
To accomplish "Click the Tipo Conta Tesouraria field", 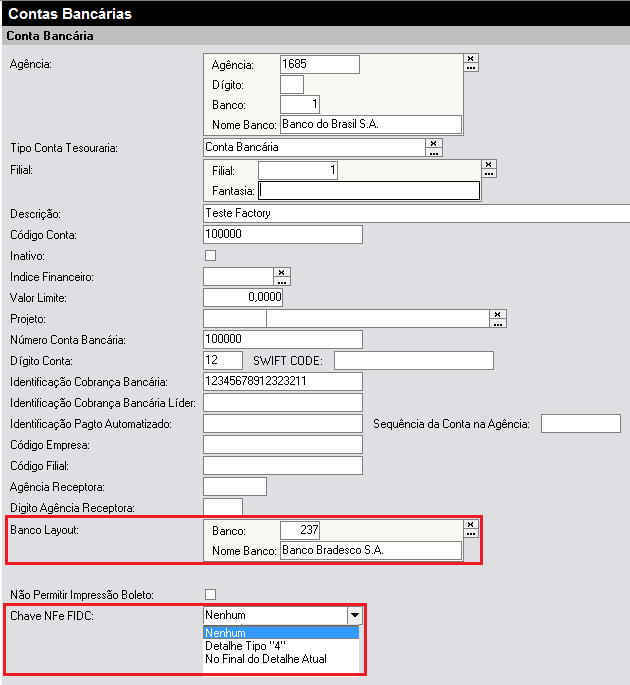I will [x=314, y=147].
